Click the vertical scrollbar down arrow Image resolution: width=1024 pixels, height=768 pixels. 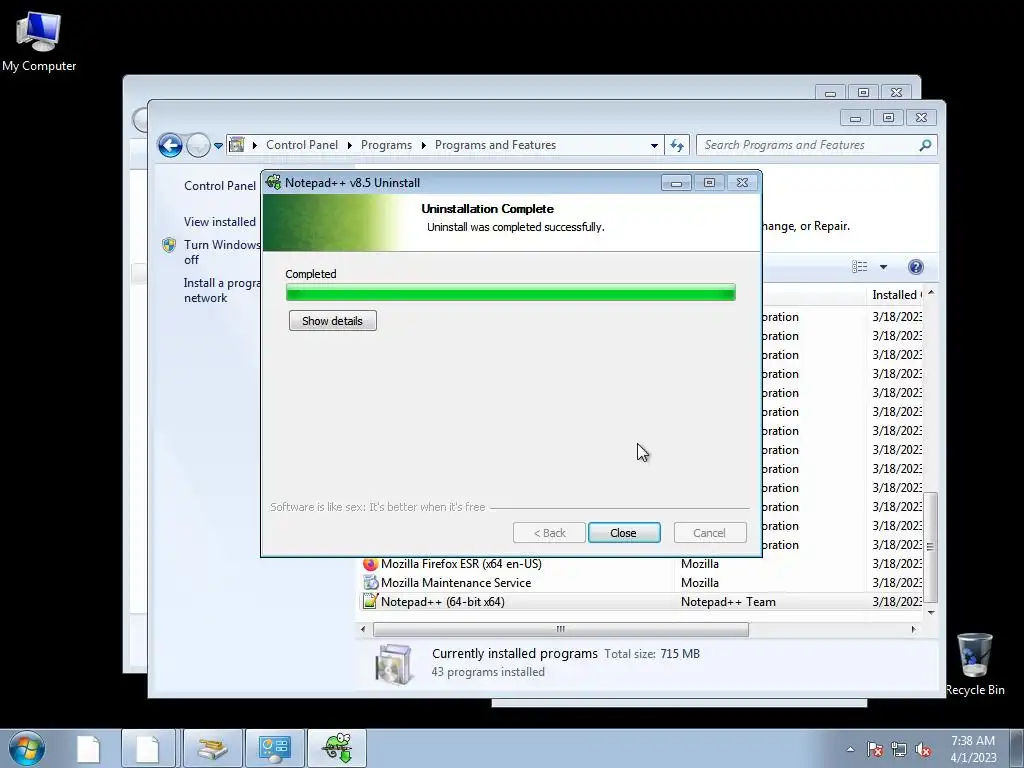coord(931,612)
